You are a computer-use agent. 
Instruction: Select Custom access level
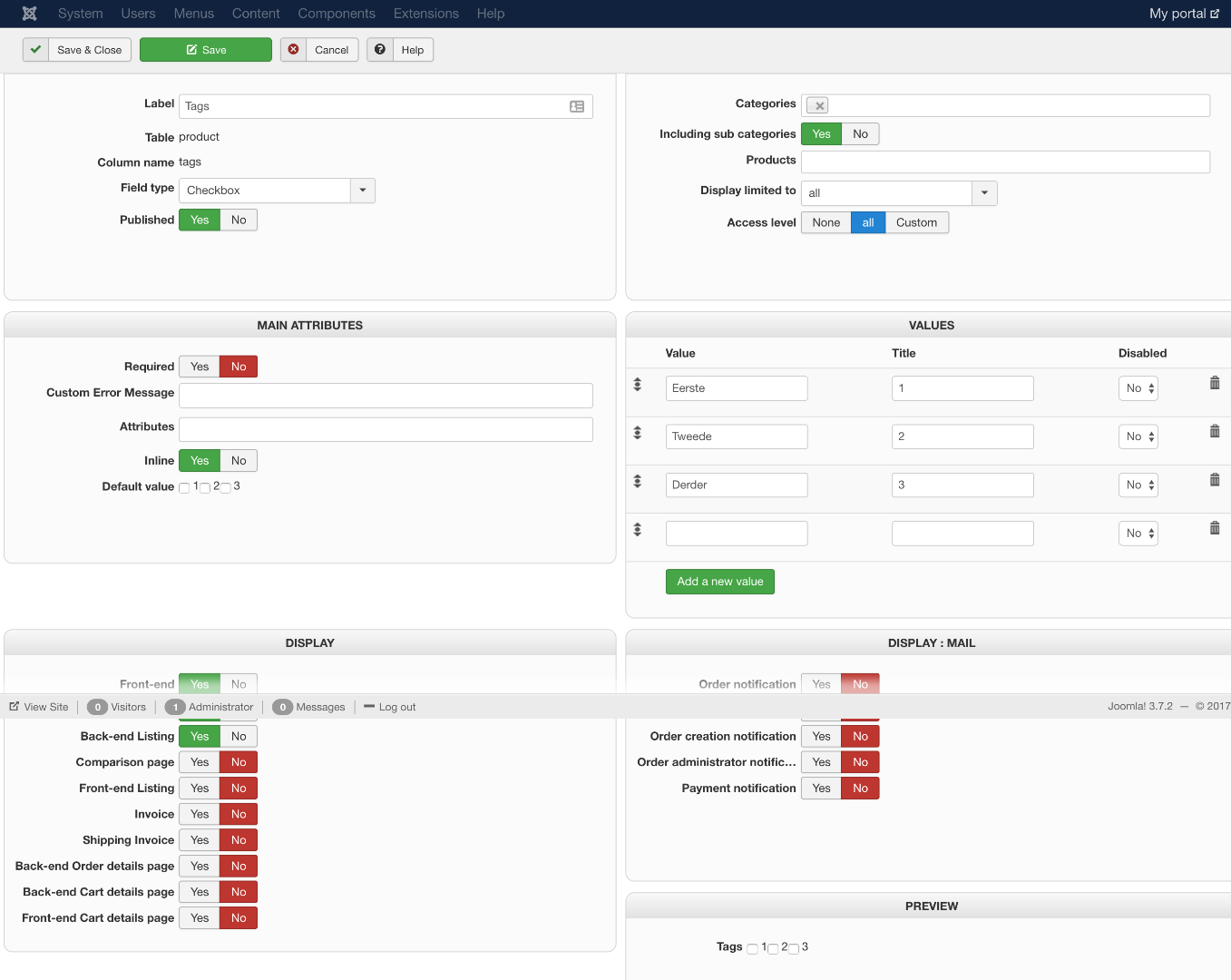[x=917, y=222]
